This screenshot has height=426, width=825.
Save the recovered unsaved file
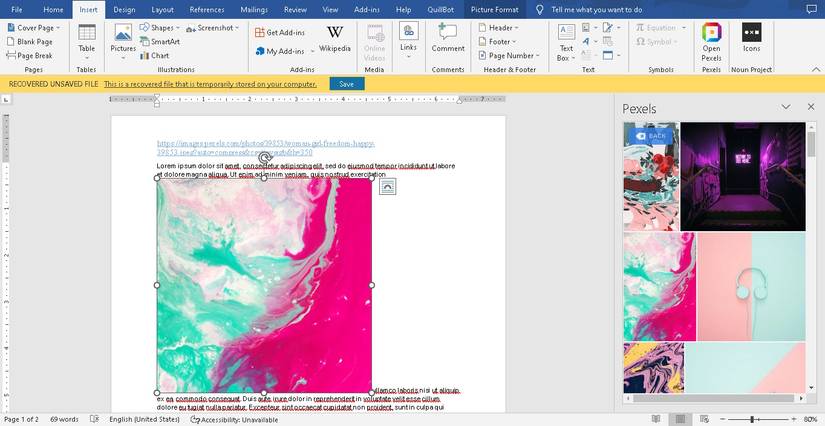point(347,84)
